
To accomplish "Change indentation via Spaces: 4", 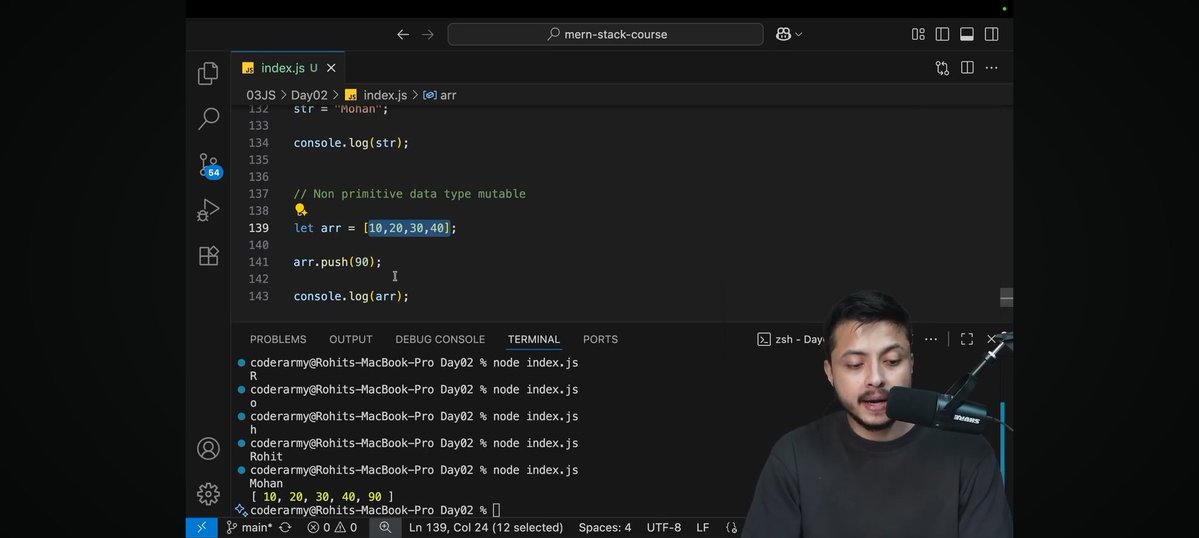I will coord(605,527).
